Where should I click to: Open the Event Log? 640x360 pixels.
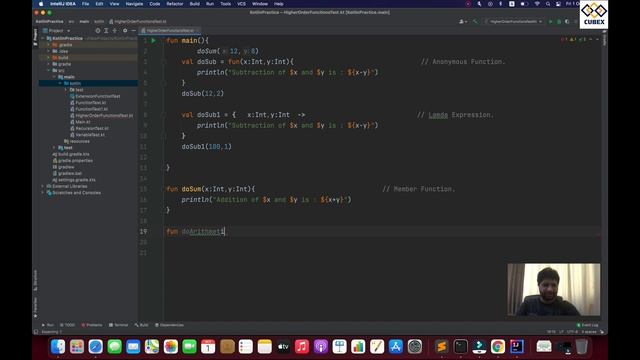coord(587,325)
